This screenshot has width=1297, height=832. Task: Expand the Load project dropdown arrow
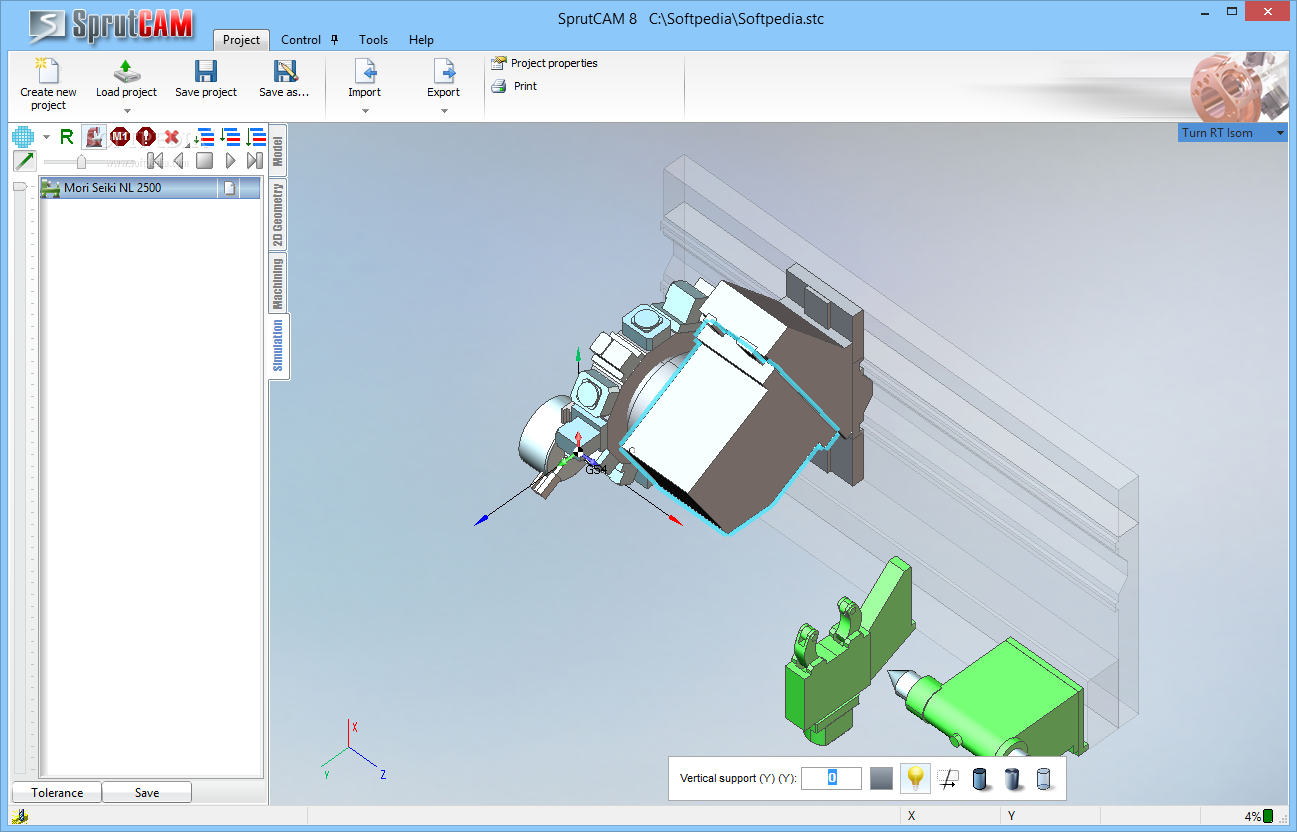pyautogui.click(x=127, y=110)
